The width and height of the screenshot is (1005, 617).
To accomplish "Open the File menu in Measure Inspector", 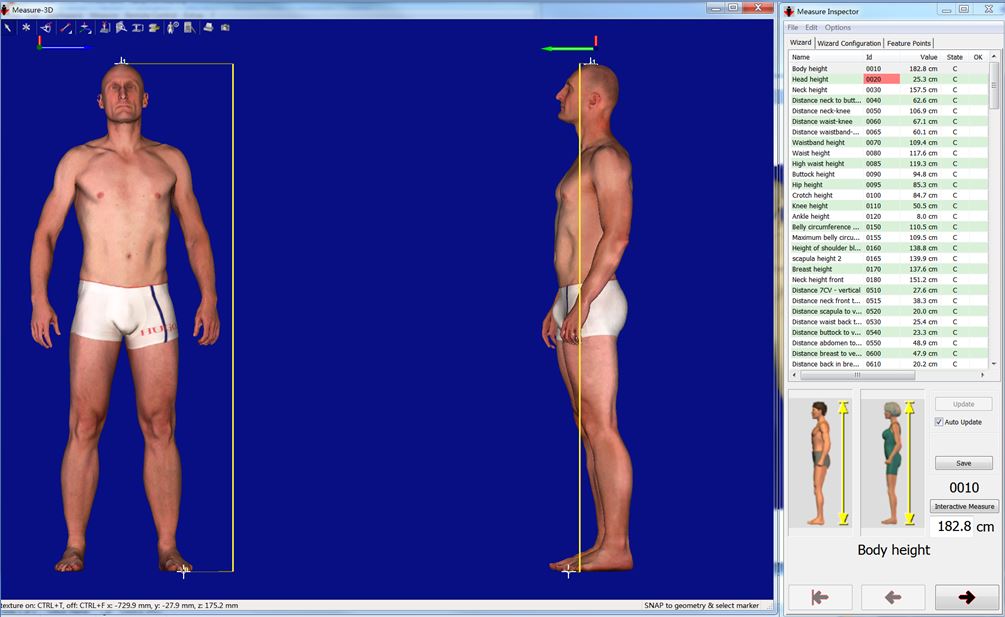I will point(793,27).
